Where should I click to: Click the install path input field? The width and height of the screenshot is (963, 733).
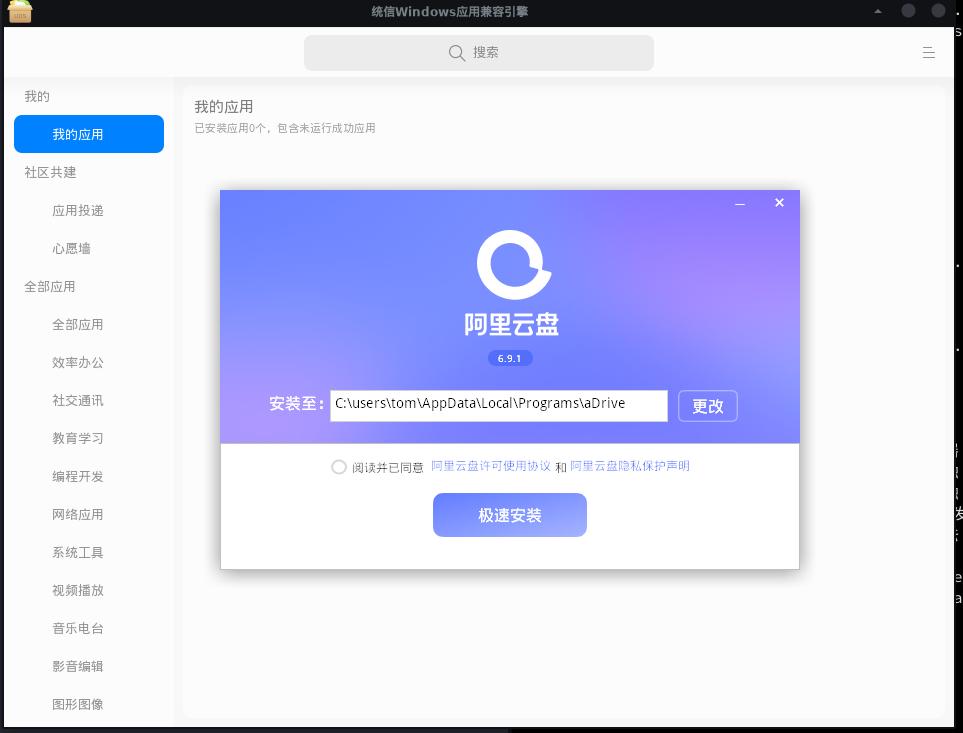pyautogui.click(x=499, y=406)
